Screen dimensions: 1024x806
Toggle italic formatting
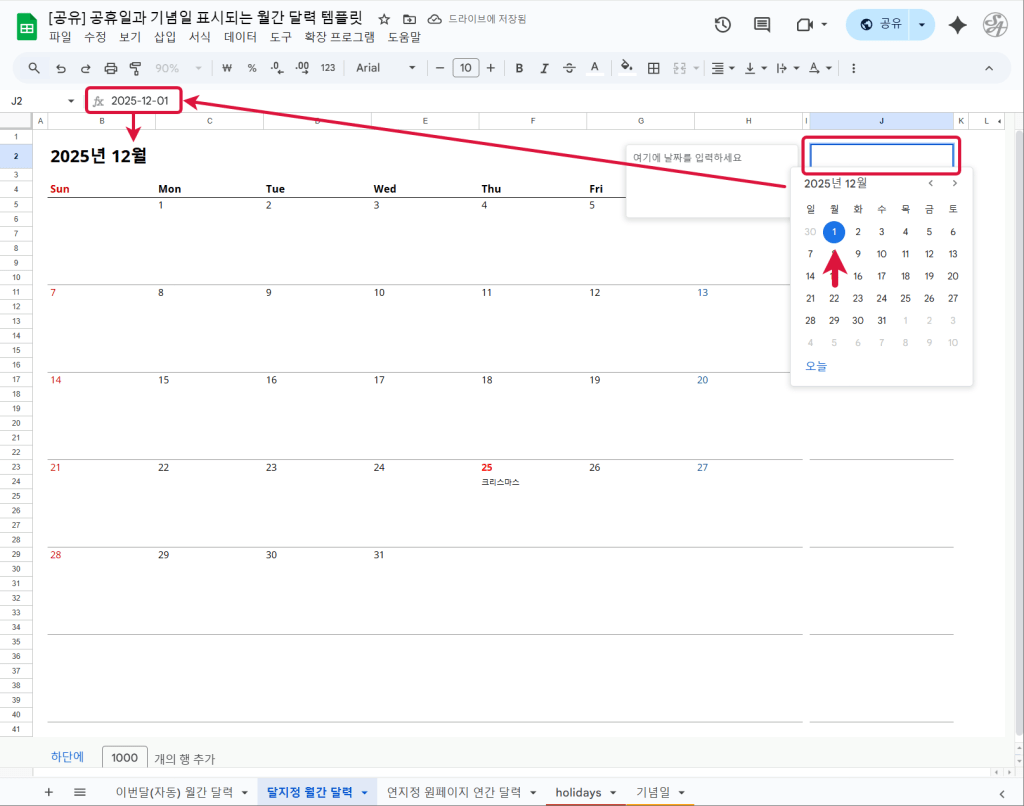click(544, 68)
